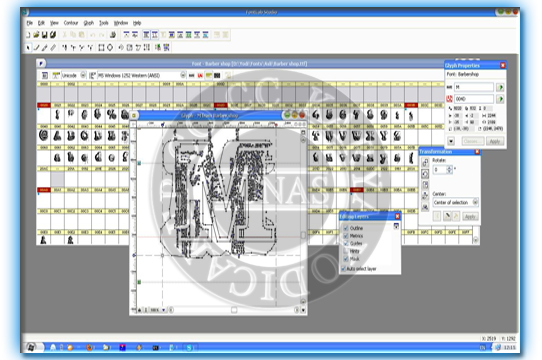Click the Save font disk icon

click(45, 35)
